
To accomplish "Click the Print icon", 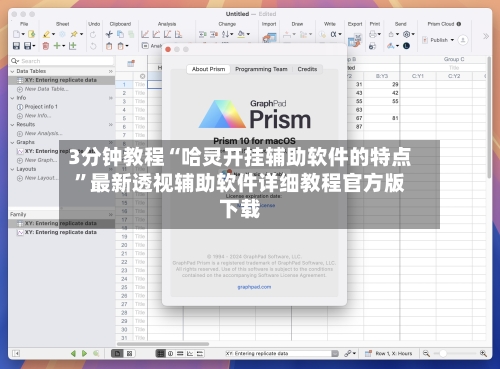I will (x=373, y=34).
